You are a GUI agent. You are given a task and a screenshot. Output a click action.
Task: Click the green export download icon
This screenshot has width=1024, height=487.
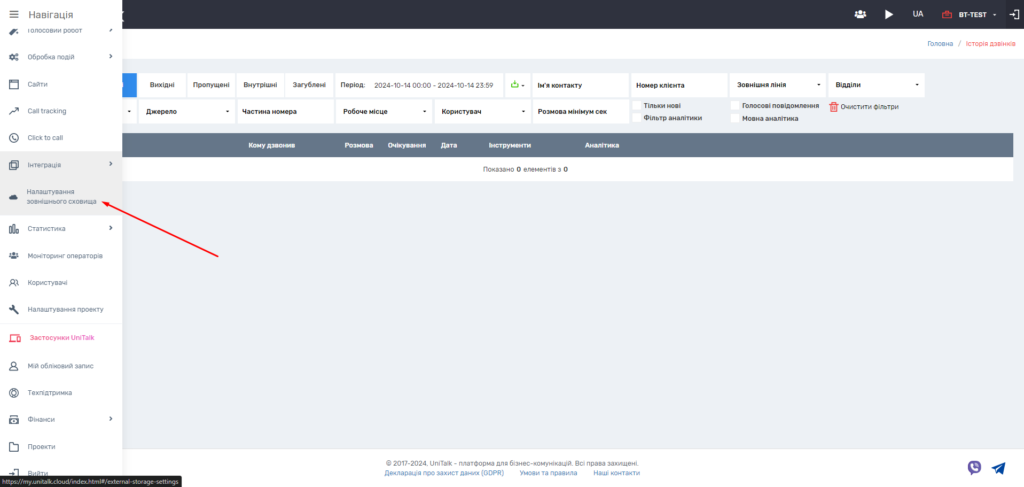pos(515,85)
